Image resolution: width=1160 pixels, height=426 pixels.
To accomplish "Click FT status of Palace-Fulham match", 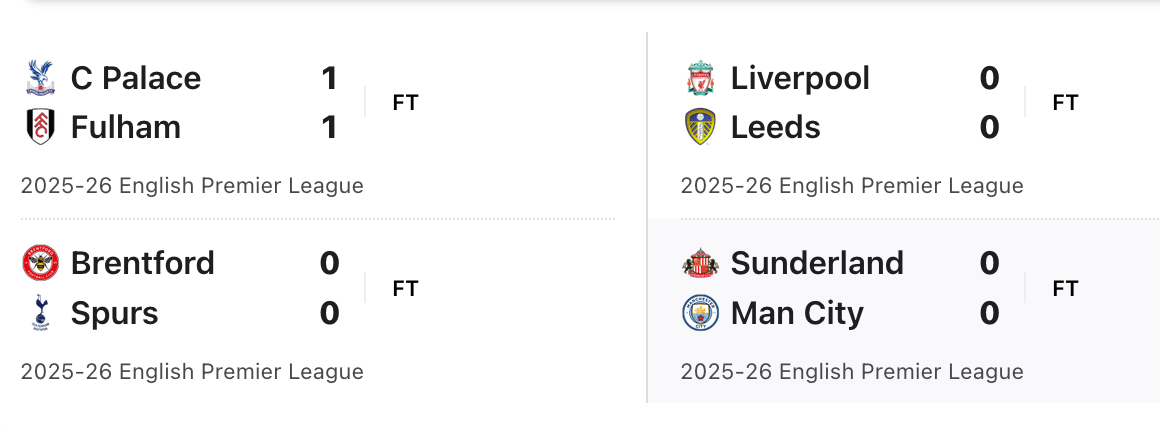I will click(405, 102).
